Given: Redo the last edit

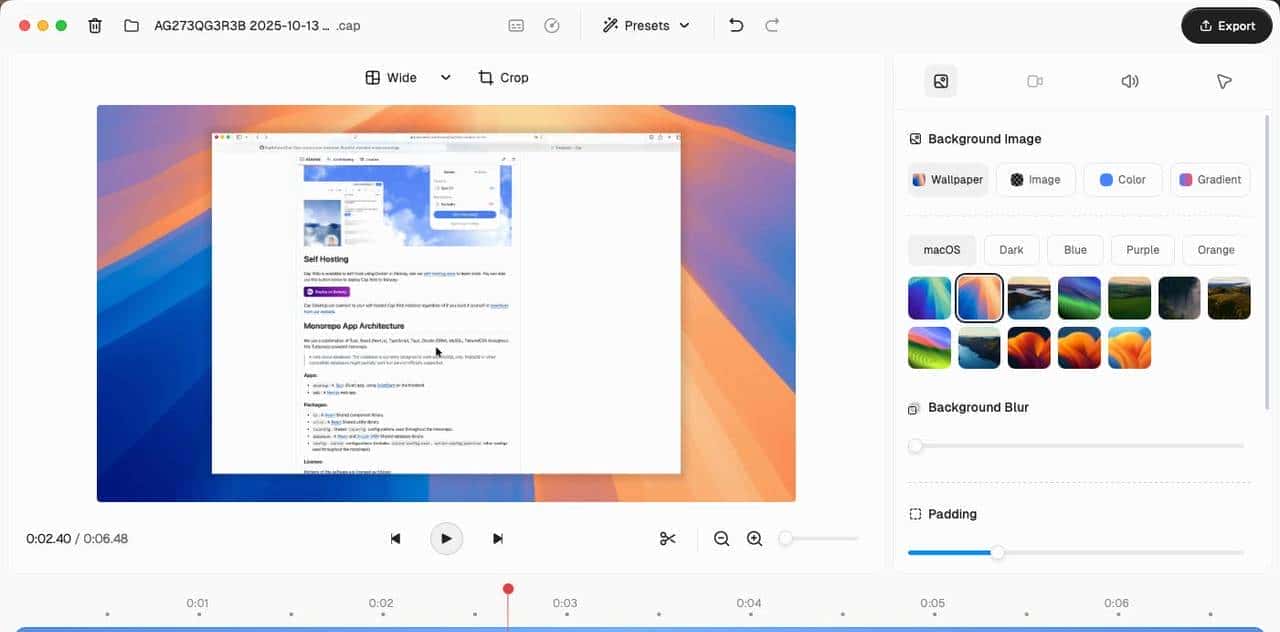Looking at the screenshot, I should [772, 26].
